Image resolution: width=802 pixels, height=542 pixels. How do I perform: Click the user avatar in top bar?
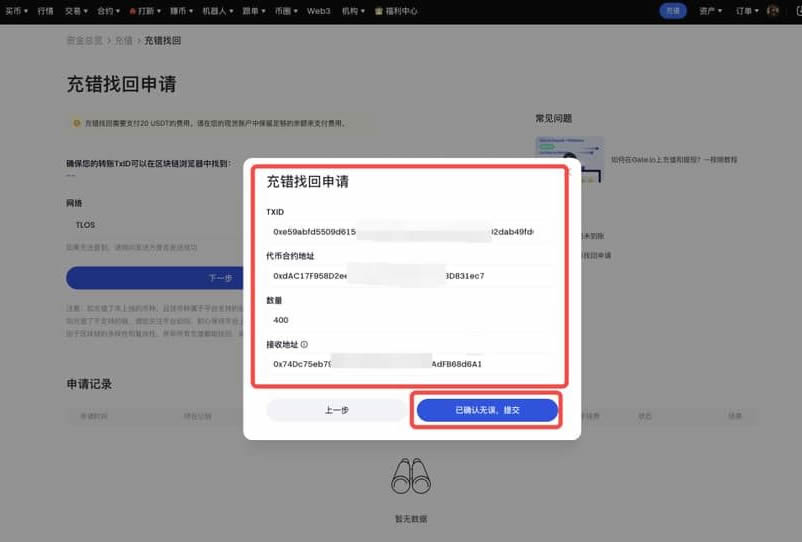[x=773, y=10]
